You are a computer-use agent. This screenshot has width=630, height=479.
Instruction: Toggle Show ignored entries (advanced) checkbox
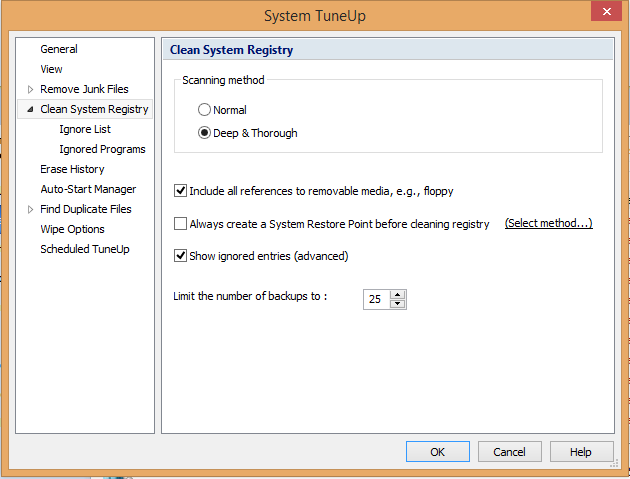(180, 256)
